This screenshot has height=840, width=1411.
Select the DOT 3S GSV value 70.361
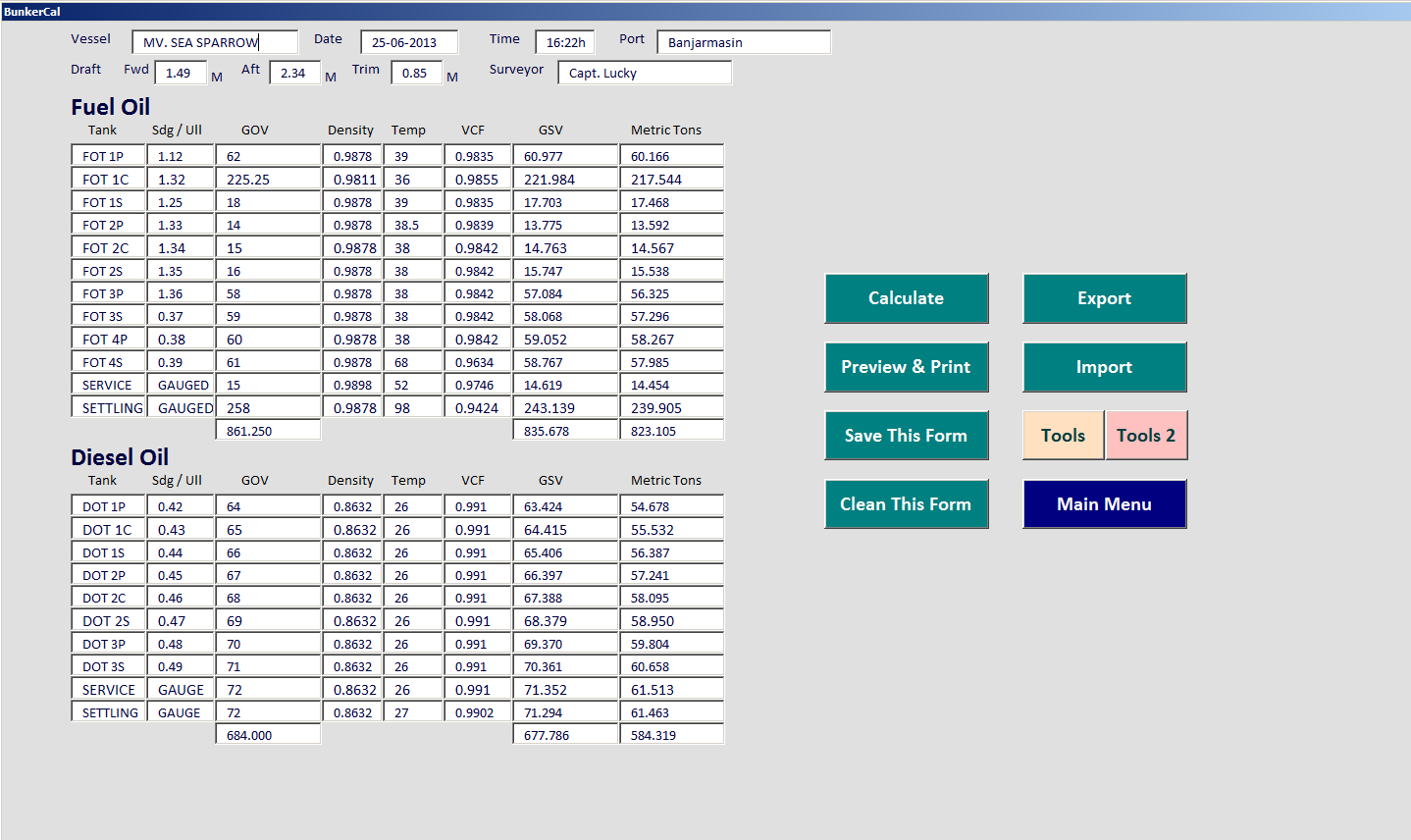[x=566, y=666]
